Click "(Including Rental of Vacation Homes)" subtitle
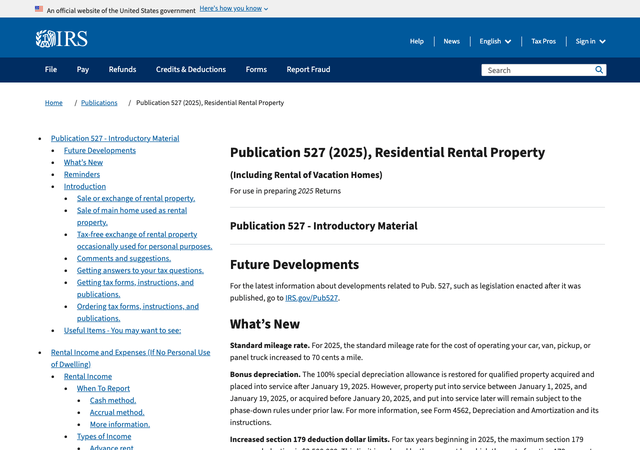This screenshot has height=450, width=640. click(306, 175)
